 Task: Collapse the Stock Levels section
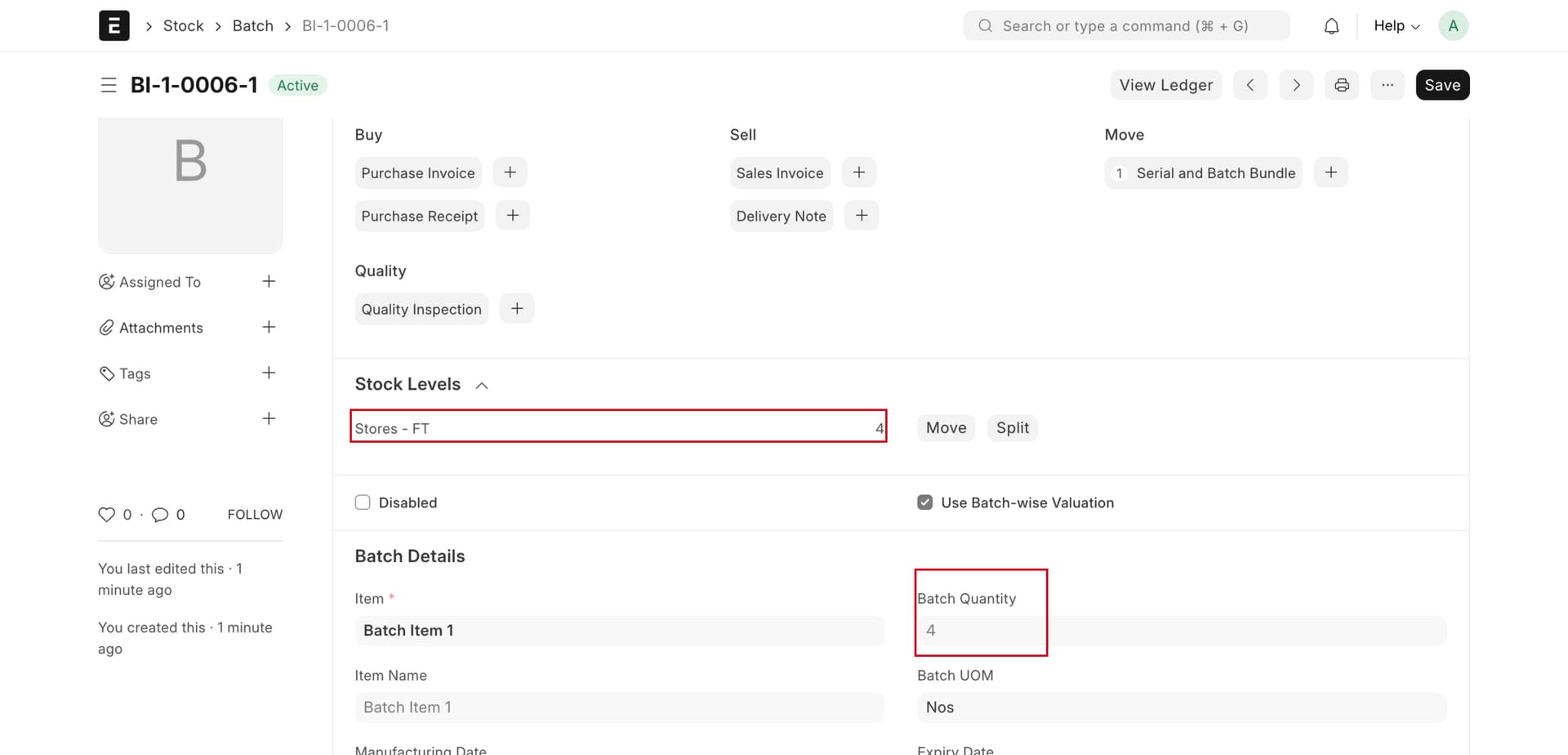[481, 385]
